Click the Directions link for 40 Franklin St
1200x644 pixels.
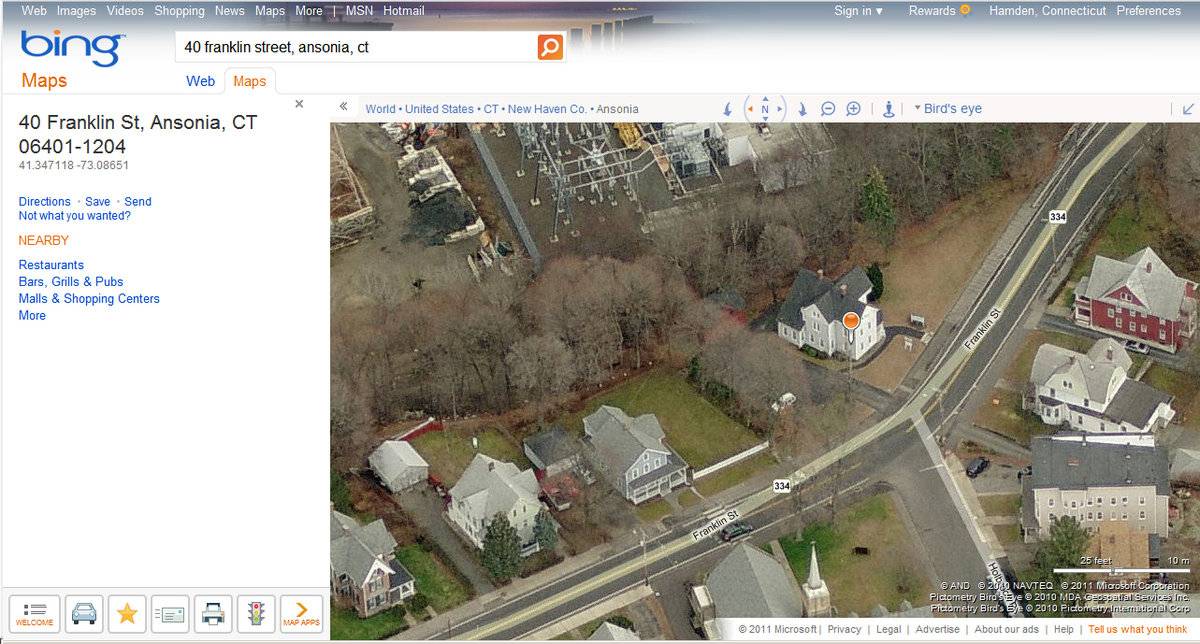(x=44, y=201)
